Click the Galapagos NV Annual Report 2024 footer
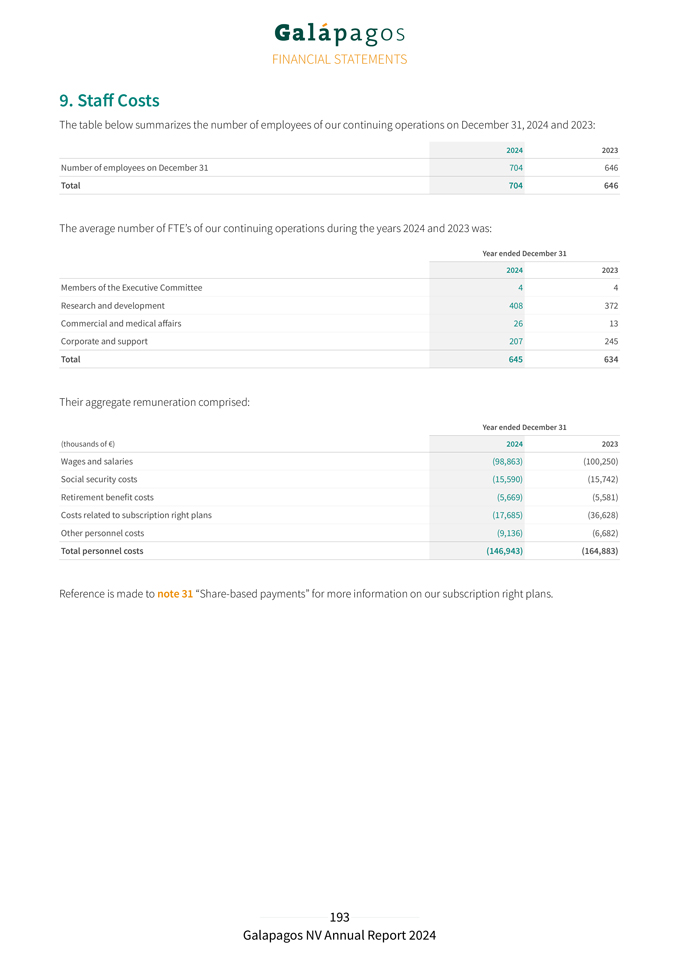This screenshot has width=679, height=960. [339, 936]
